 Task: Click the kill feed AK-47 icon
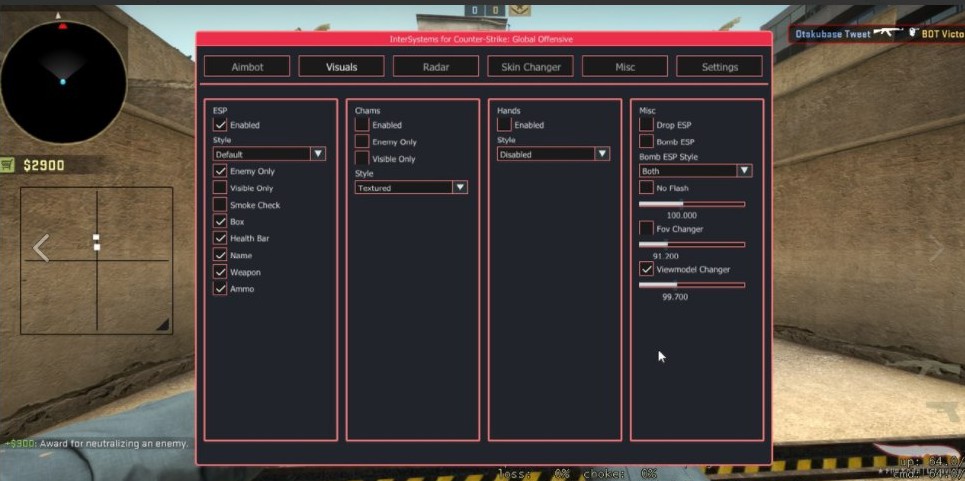[887, 33]
